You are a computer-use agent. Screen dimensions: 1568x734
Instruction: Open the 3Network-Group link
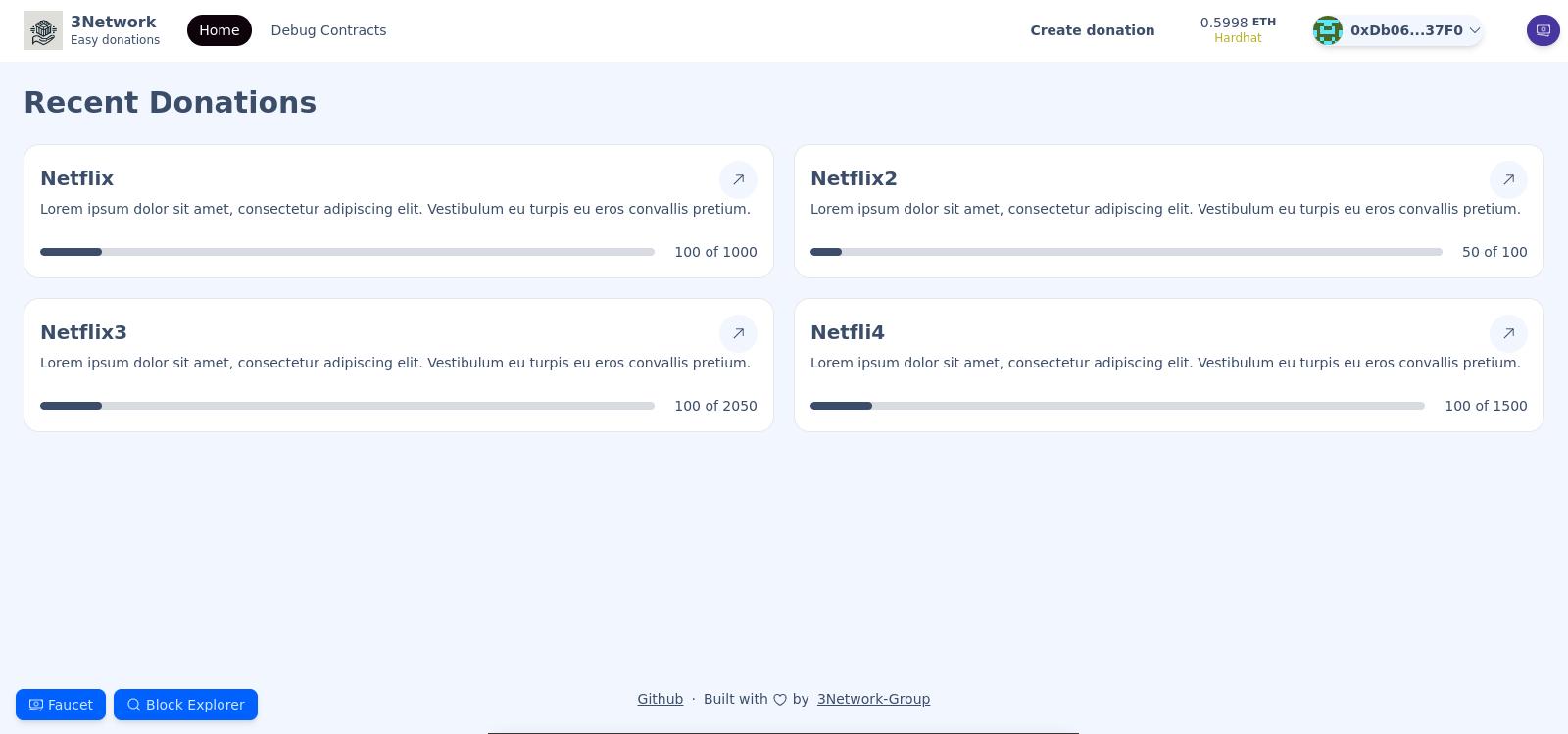click(874, 699)
